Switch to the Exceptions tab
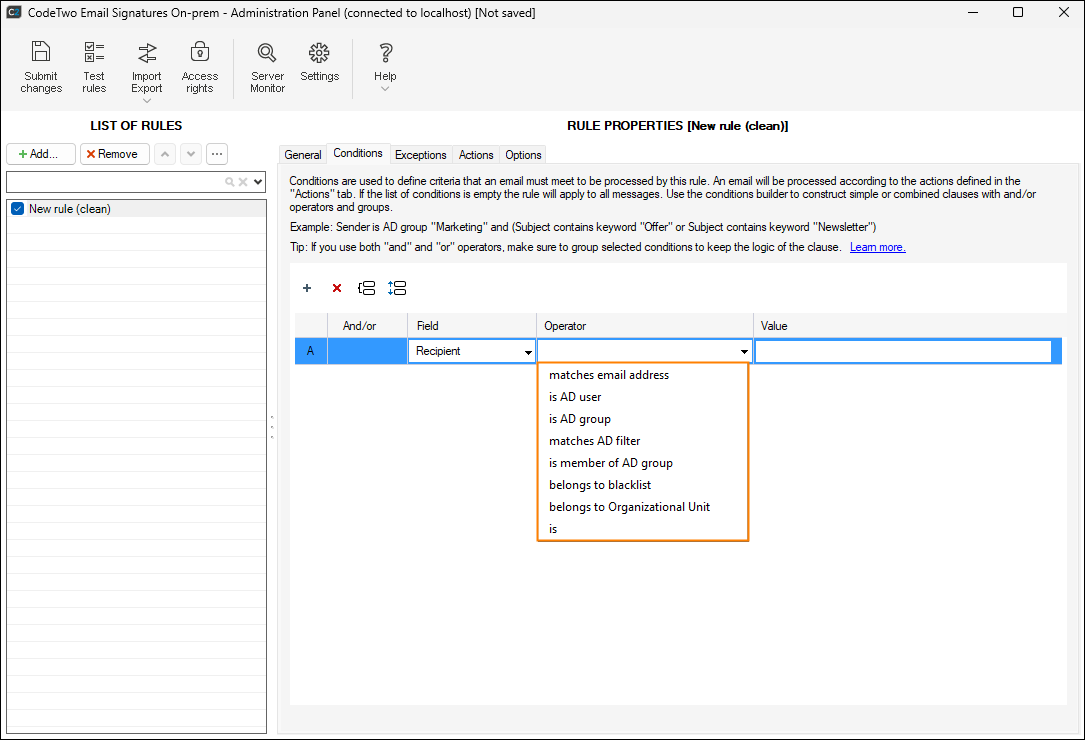The height and width of the screenshot is (740, 1085). pyautogui.click(x=420, y=155)
